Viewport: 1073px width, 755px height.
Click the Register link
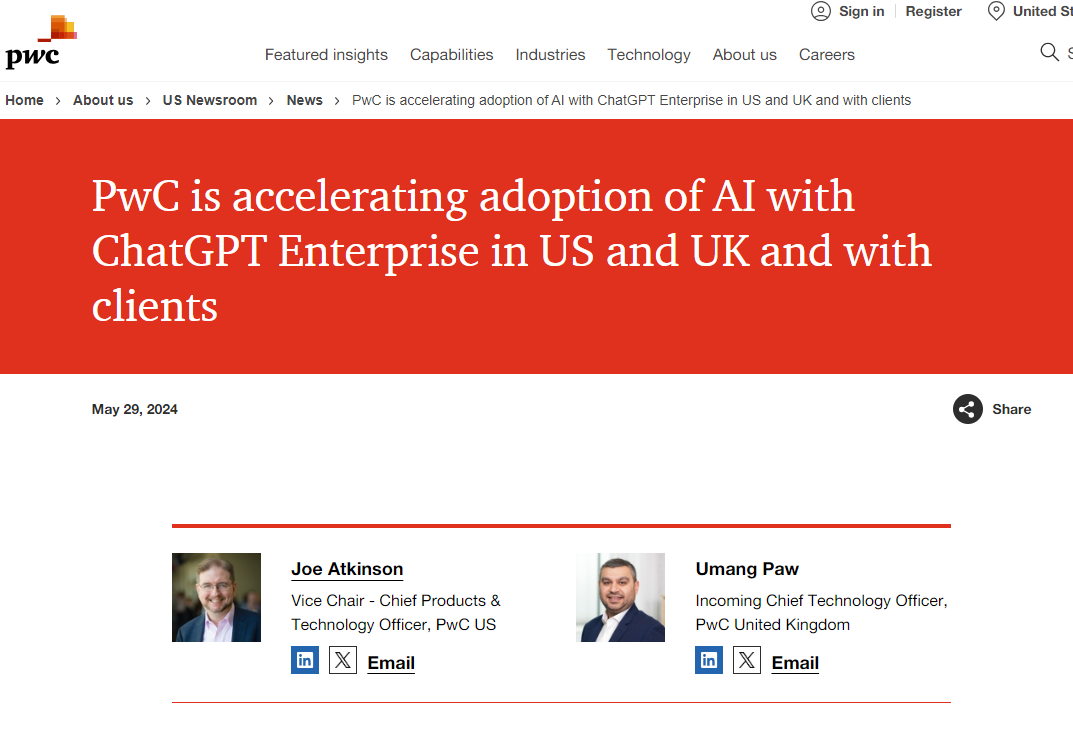click(933, 12)
